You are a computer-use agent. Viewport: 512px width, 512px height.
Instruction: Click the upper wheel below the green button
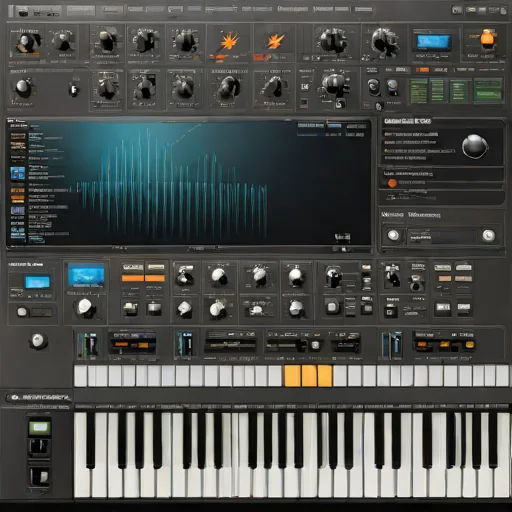[39, 447]
